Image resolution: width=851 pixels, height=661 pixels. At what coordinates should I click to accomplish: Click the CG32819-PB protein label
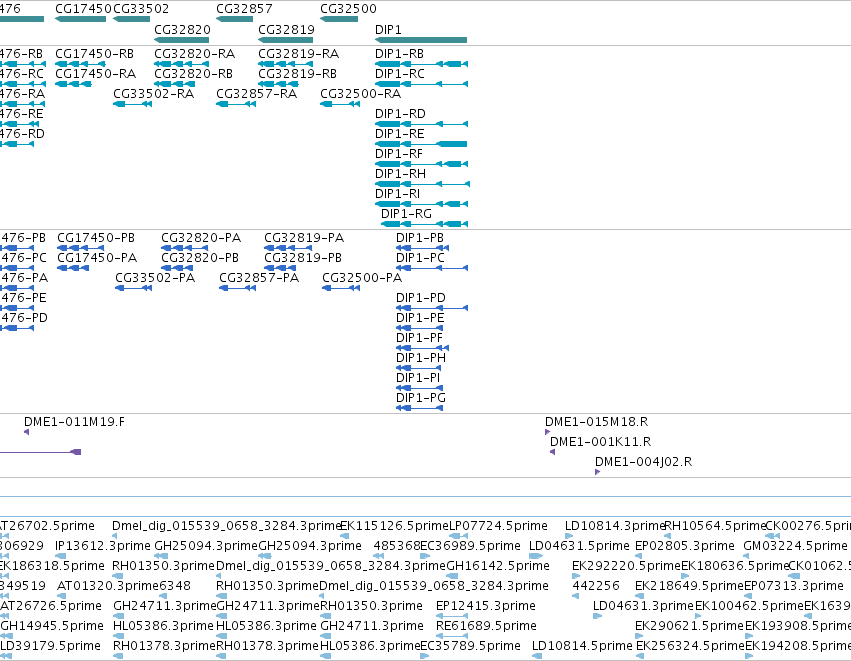tap(303, 258)
